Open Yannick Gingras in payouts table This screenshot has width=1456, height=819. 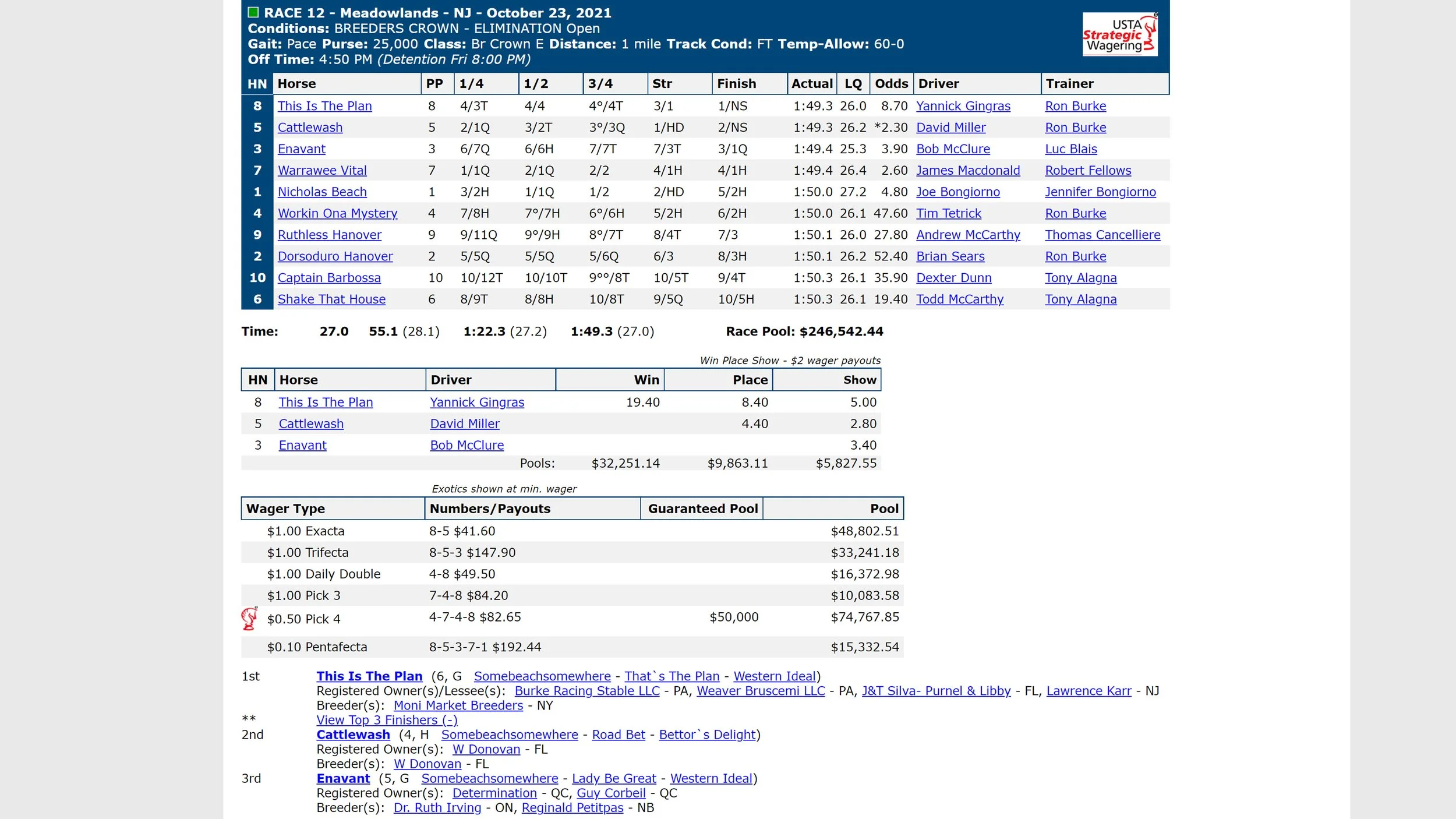(477, 403)
